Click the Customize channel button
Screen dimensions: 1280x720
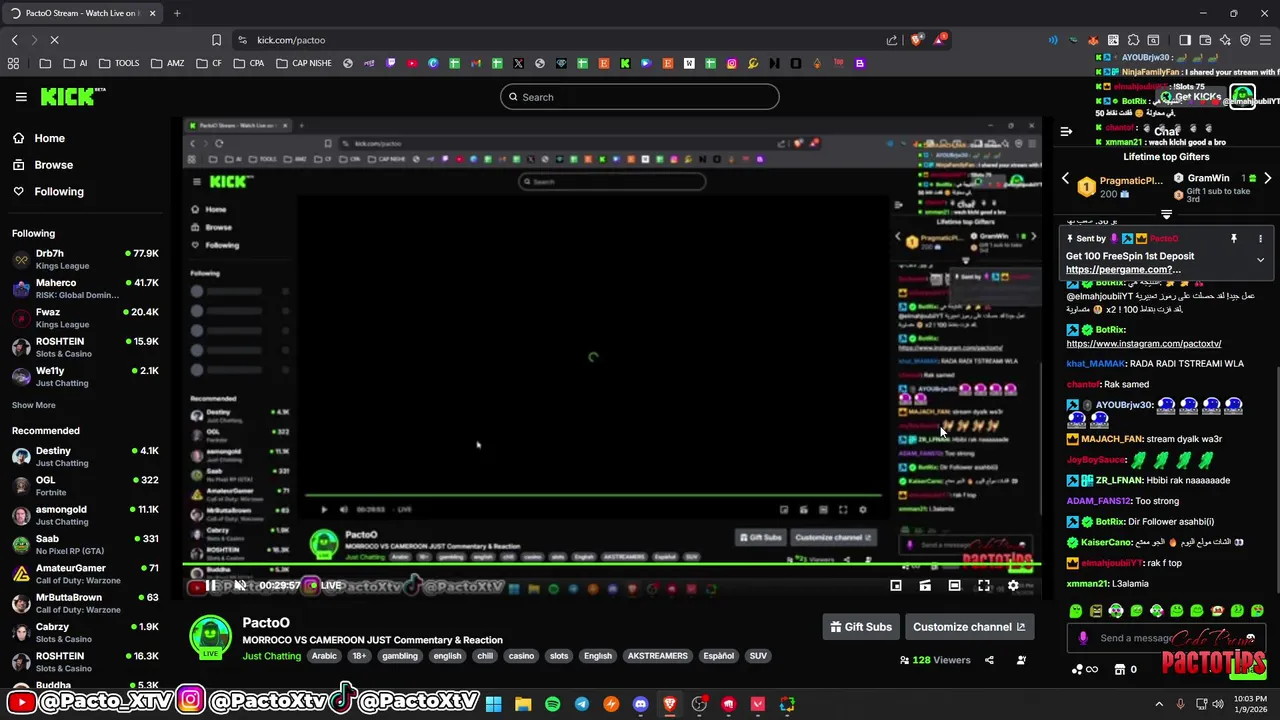pos(969,627)
